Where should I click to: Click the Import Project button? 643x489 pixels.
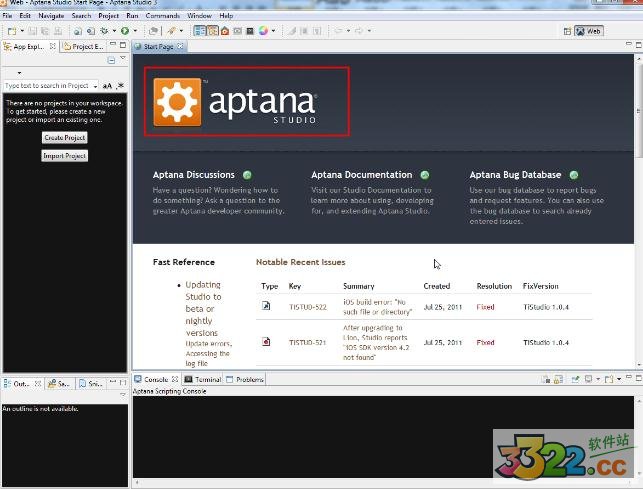65,156
